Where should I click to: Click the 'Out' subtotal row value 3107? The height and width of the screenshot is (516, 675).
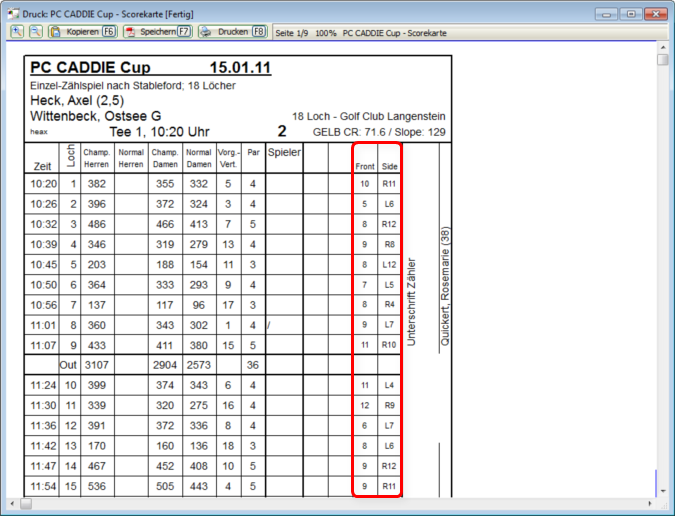96,365
